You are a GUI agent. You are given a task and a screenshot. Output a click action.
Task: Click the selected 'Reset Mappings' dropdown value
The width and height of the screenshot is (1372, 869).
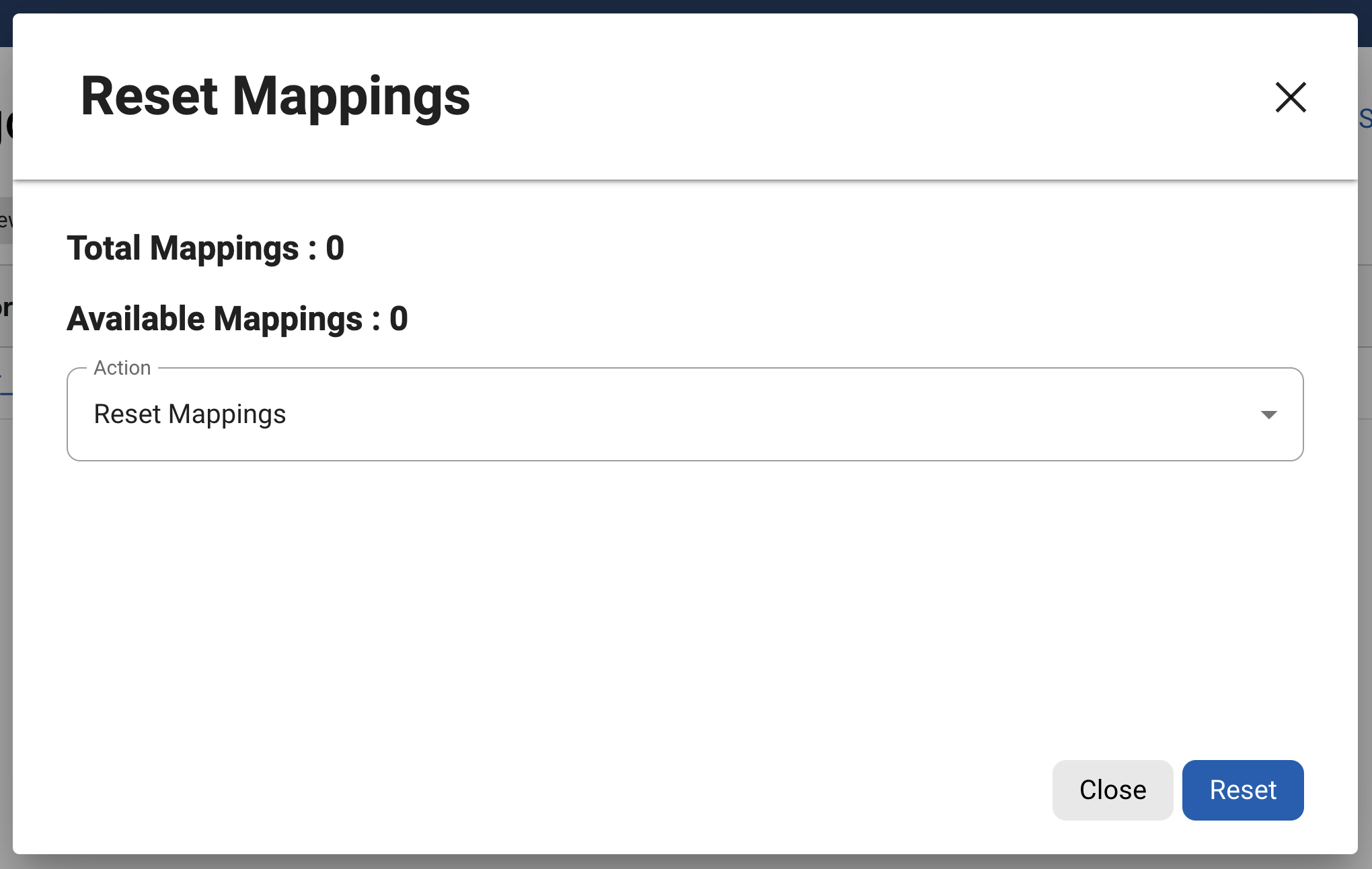[x=190, y=414]
